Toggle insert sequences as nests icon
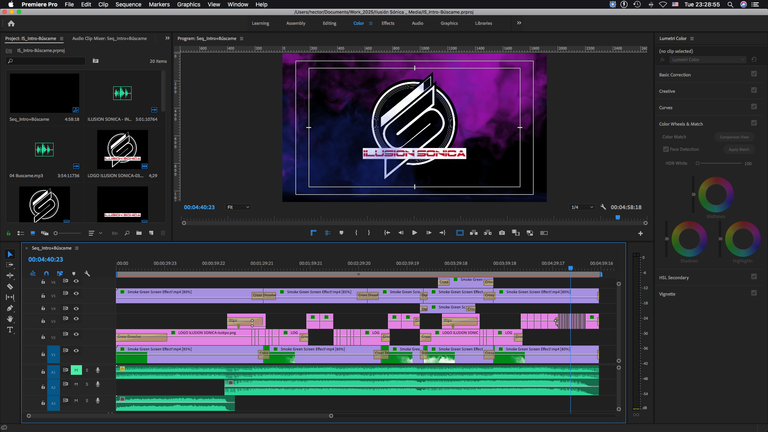The height and width of the screenshot is (432, 768). 32,273
